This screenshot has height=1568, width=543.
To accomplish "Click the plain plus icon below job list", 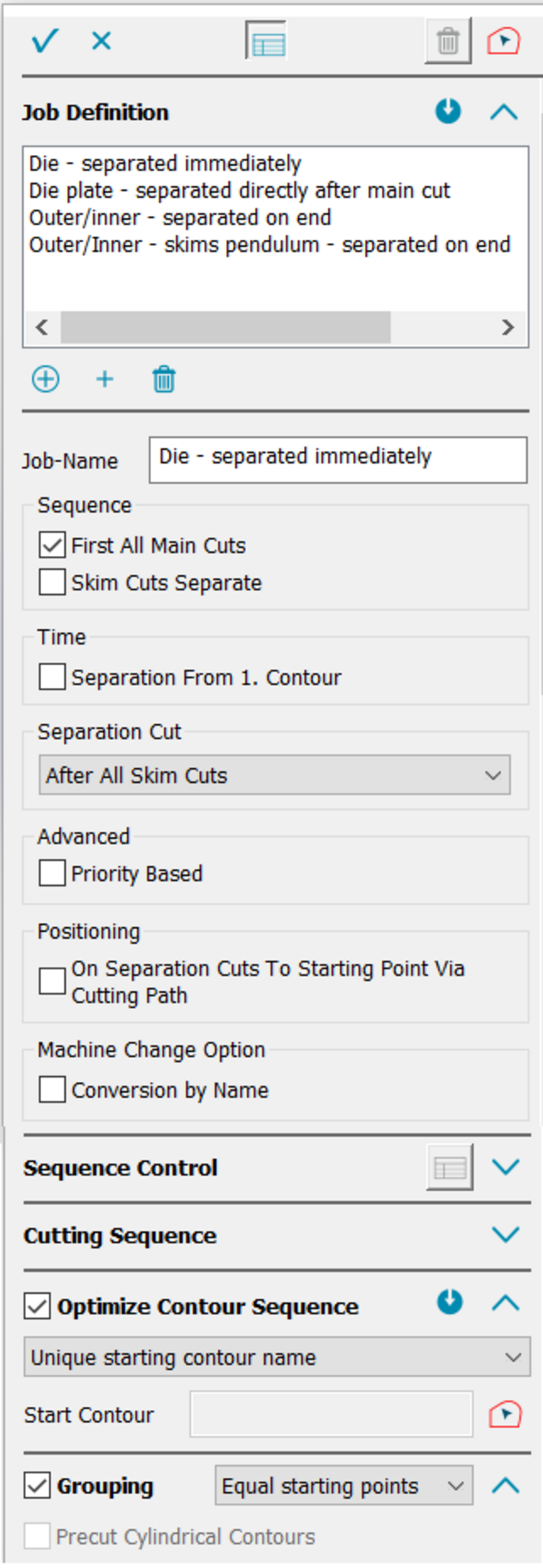I will 105,379.
